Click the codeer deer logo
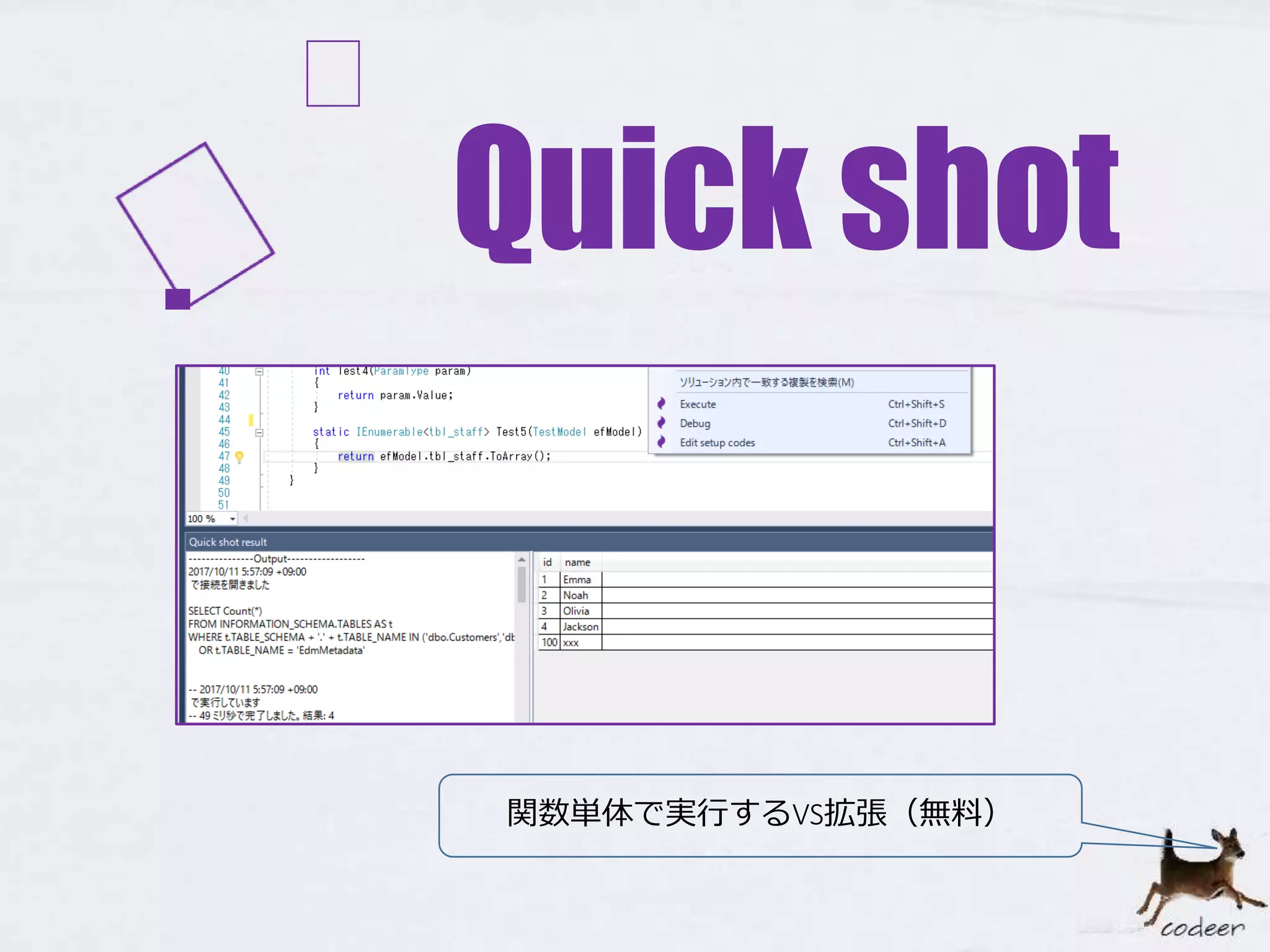This screenshot has width=1270, height=952. [1200, 883]
